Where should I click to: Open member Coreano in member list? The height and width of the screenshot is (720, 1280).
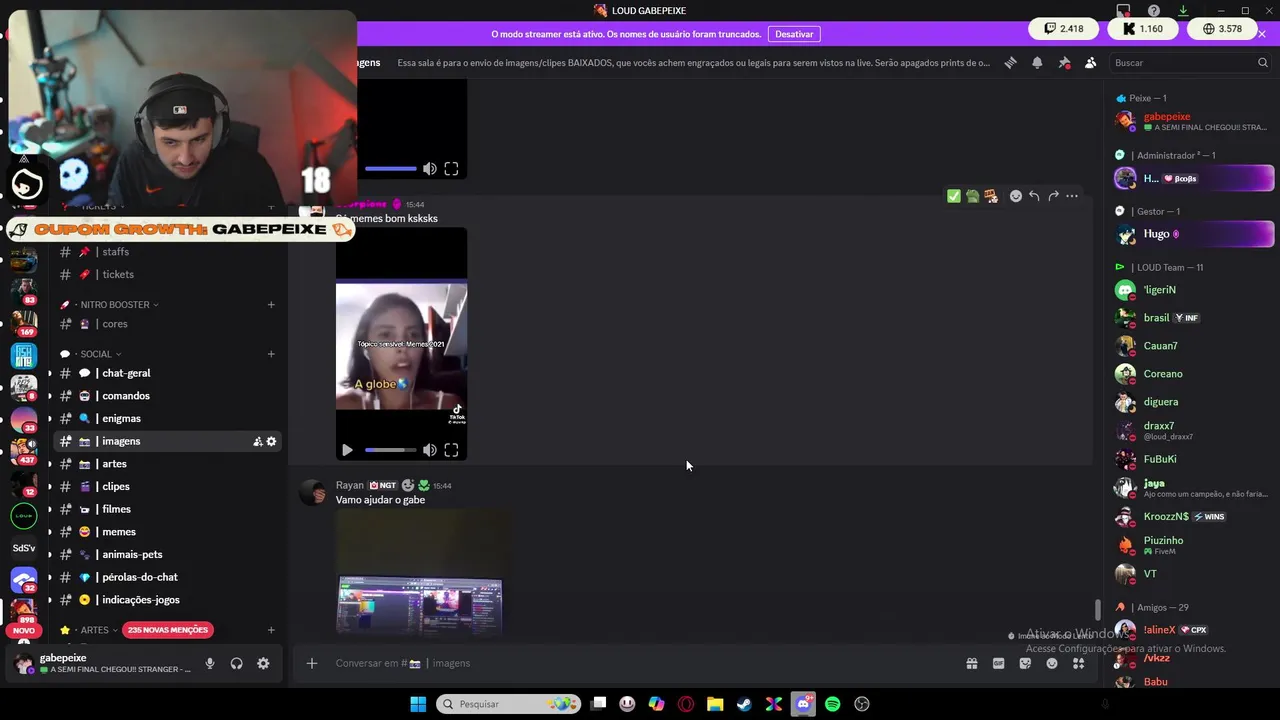point(1191,374)
